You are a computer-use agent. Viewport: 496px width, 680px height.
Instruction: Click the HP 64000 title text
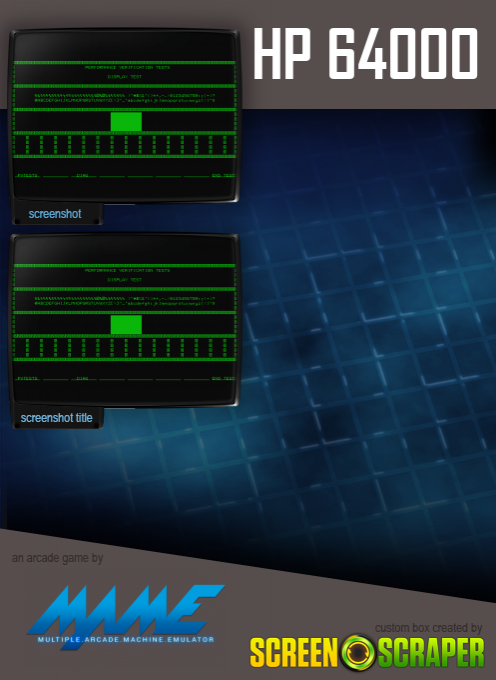(365, 53)
